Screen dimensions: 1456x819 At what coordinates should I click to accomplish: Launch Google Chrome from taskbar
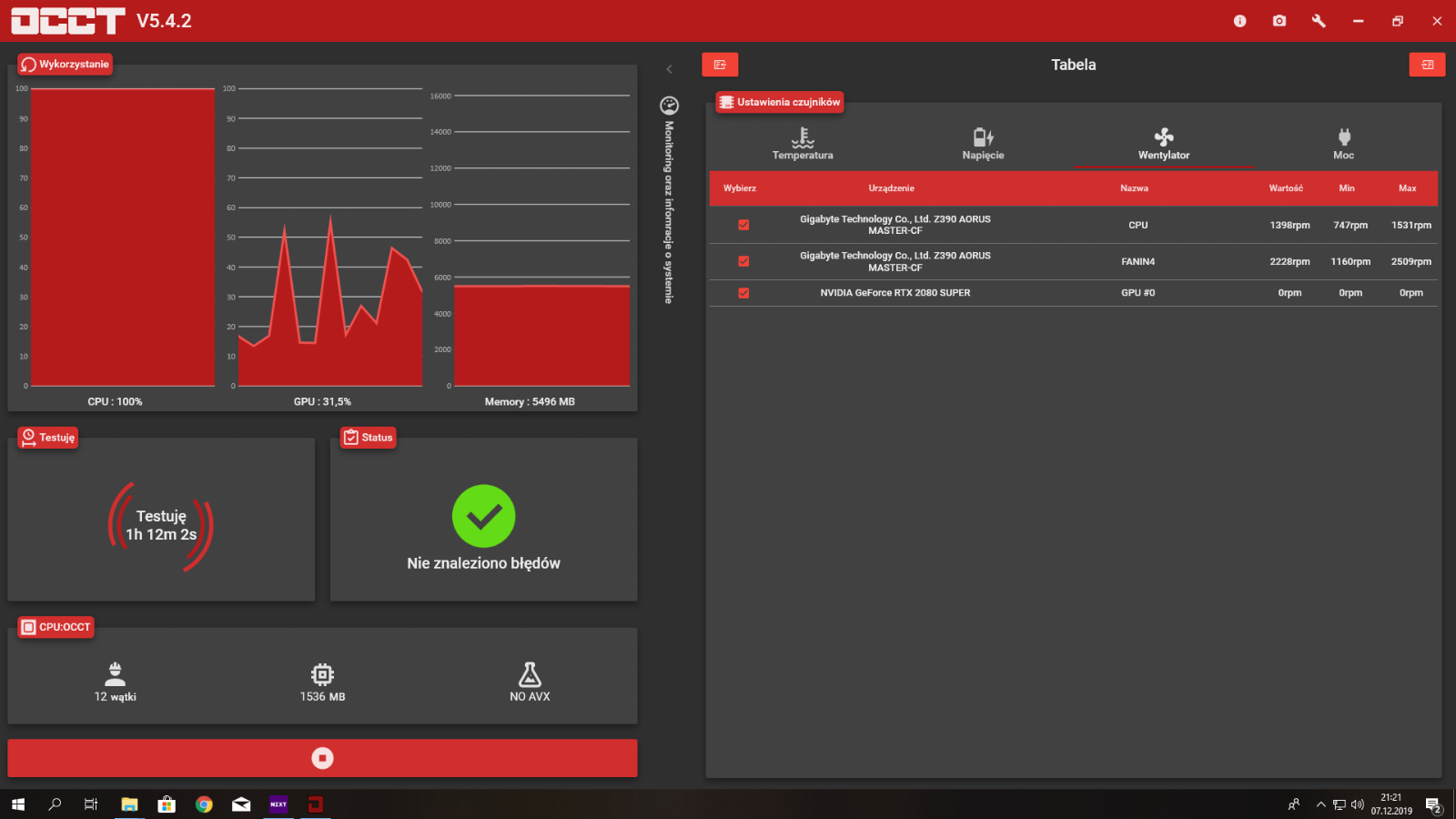coord(204,804)
